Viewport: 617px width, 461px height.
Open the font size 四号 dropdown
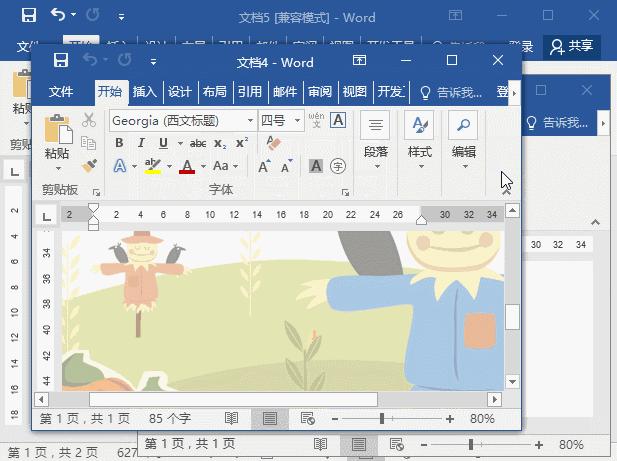pos(297,120)
